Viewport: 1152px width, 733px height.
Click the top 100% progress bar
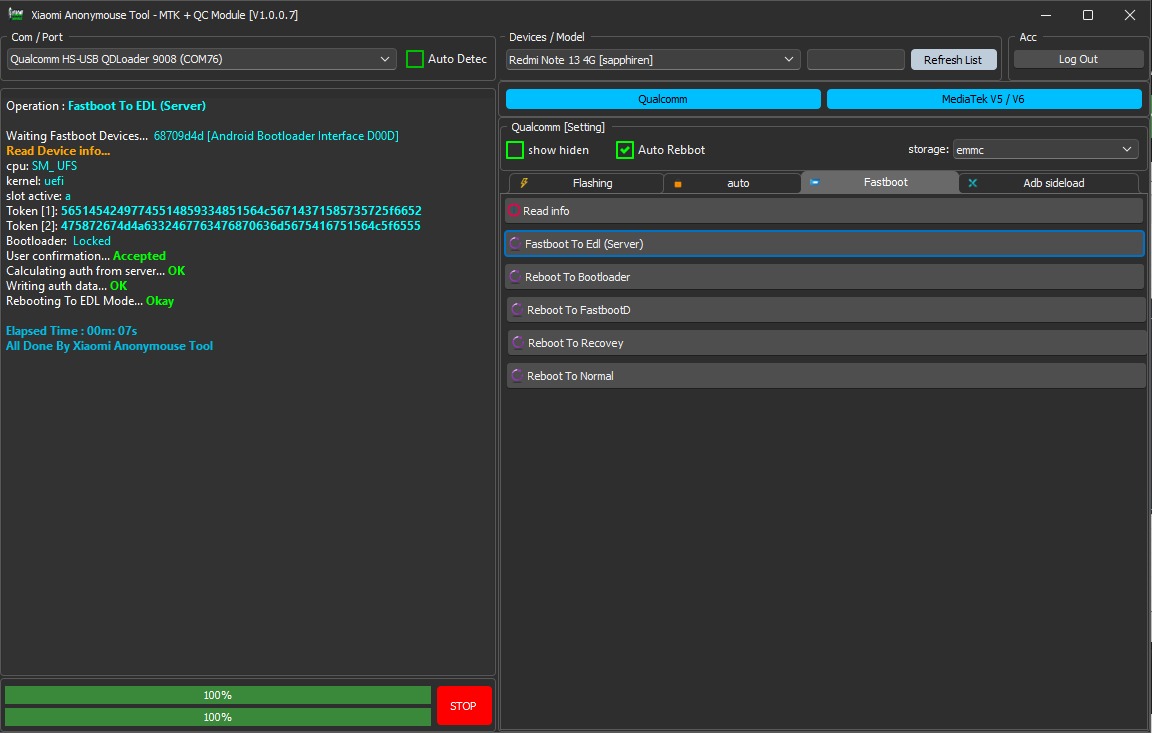(217, 694)
